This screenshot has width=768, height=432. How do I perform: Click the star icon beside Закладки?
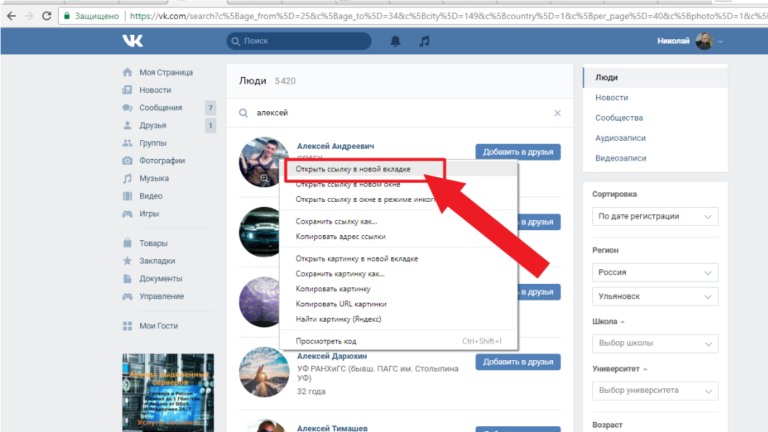127,261
